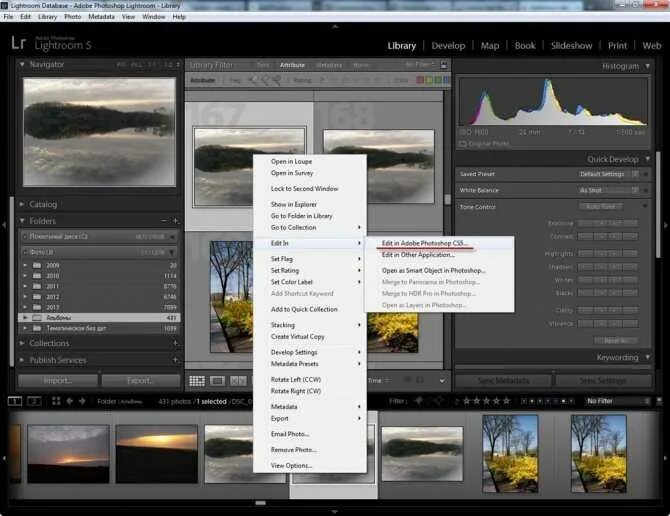Select the 2013 folder row

pyautogui.click(x=100, y=307)
